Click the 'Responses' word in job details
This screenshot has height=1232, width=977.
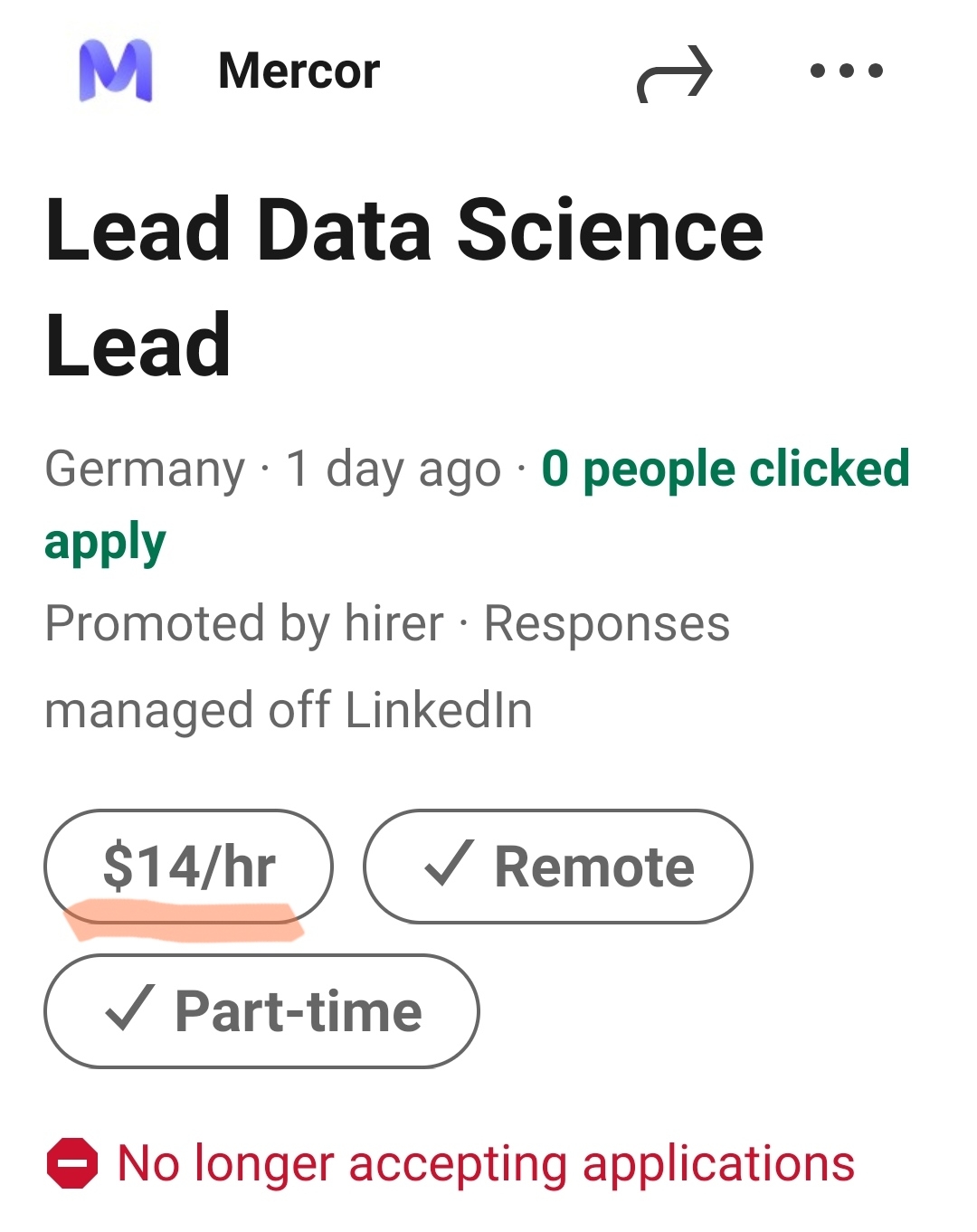pyautogui.click(x=607, y=624)
